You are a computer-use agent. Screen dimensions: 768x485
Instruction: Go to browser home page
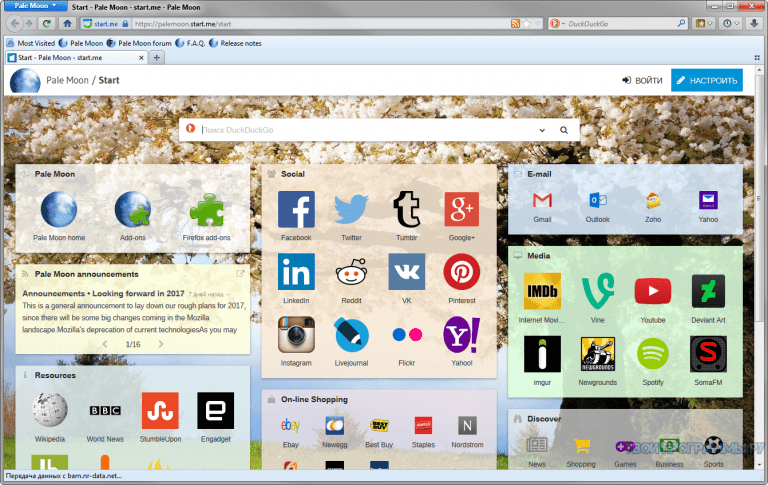tap(67, 24)
